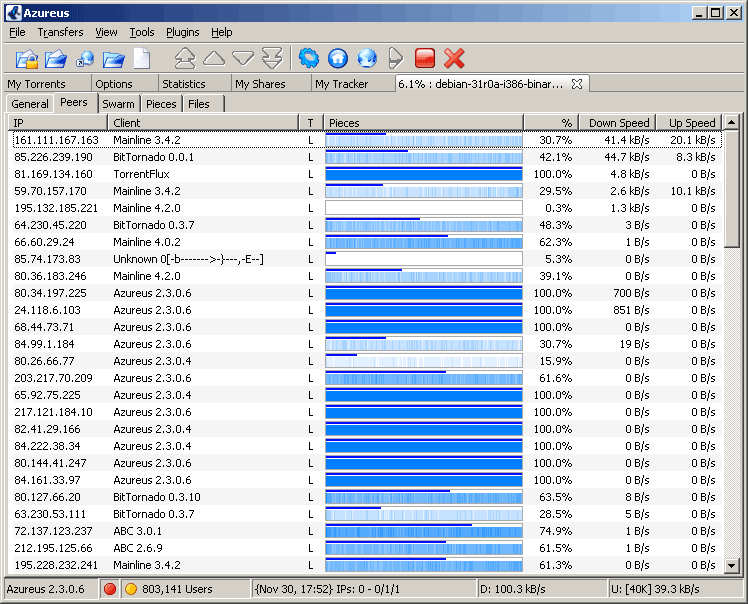Click the red X remove torrent icon
The width and height of the screenshot is (748, 604).
click(x=455, y=58)
